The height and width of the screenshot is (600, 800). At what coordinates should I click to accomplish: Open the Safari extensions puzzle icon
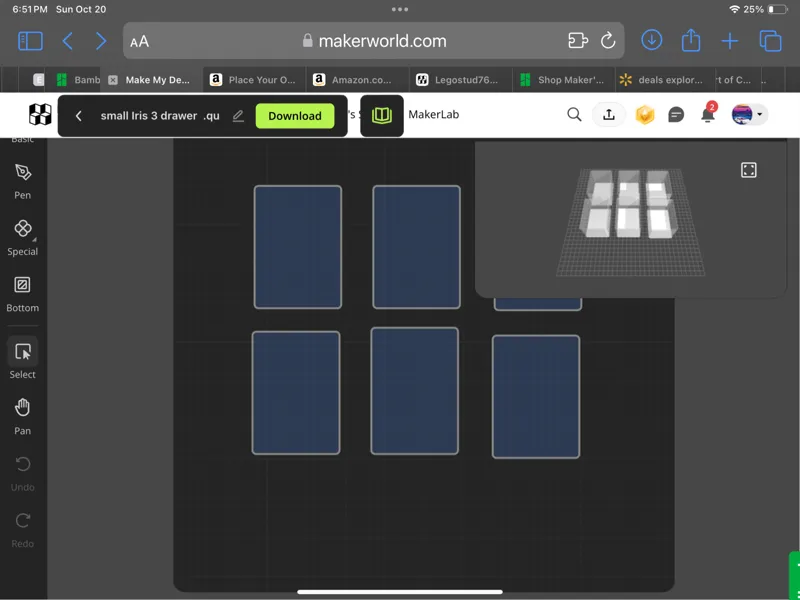pos(578,40)
